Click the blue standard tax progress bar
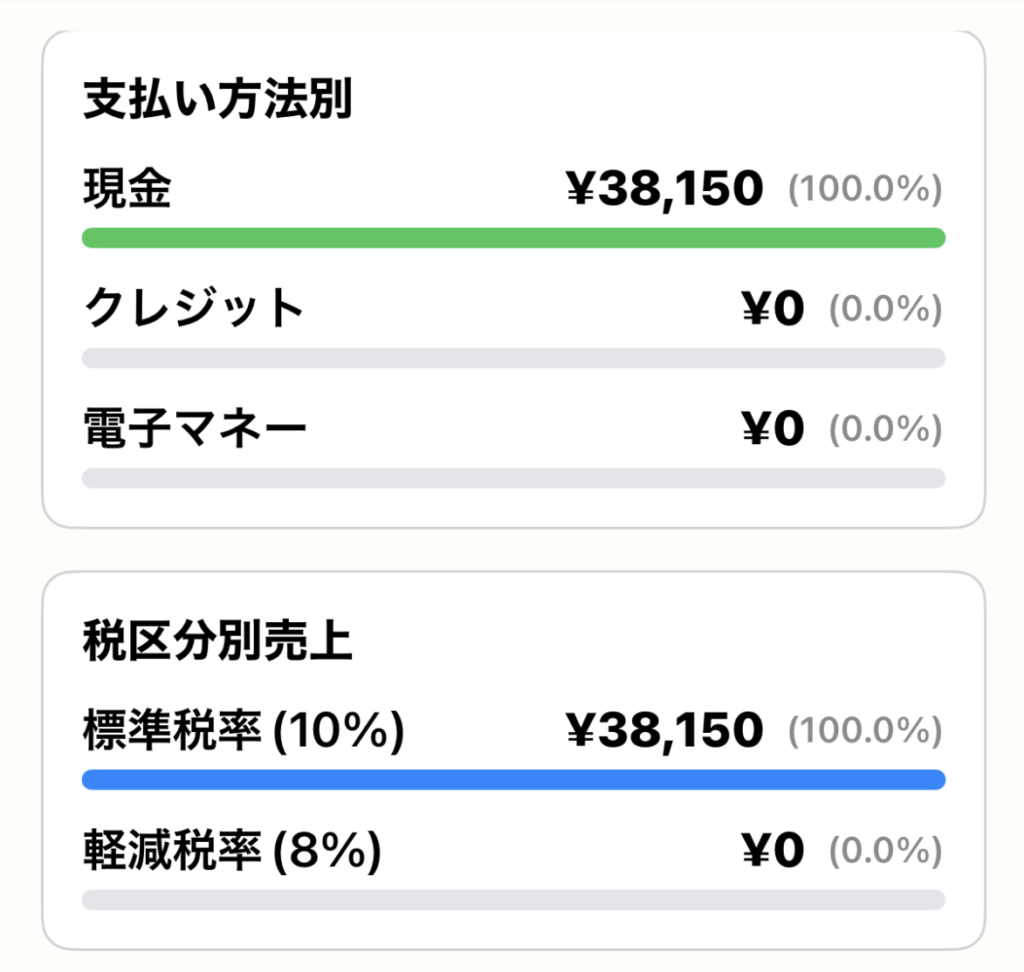1024x972 pixels. 512,777
